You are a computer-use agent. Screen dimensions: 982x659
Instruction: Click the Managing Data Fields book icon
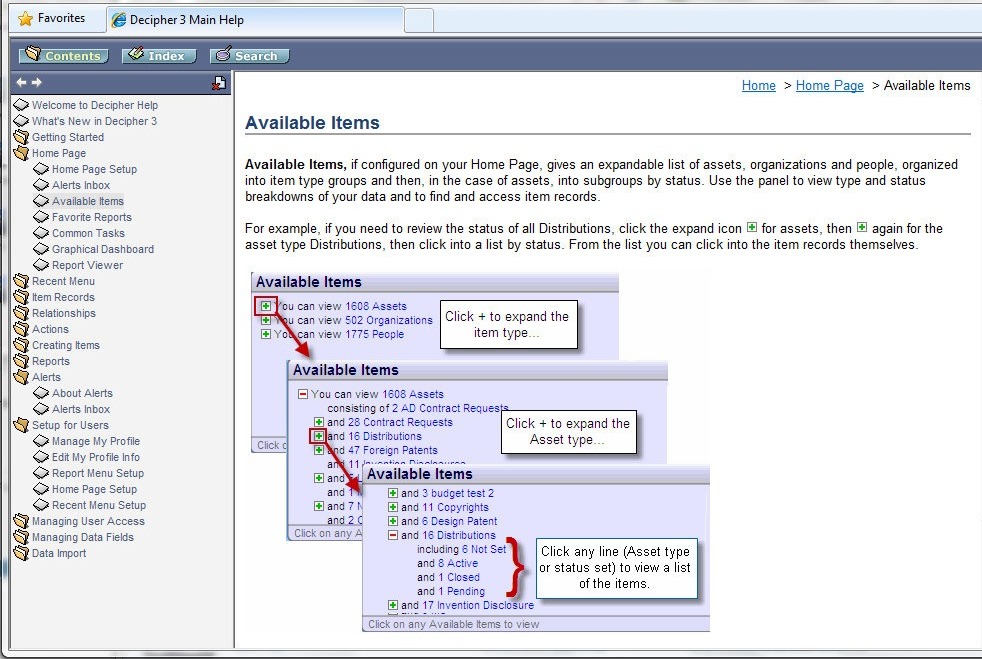click(21, 537)
